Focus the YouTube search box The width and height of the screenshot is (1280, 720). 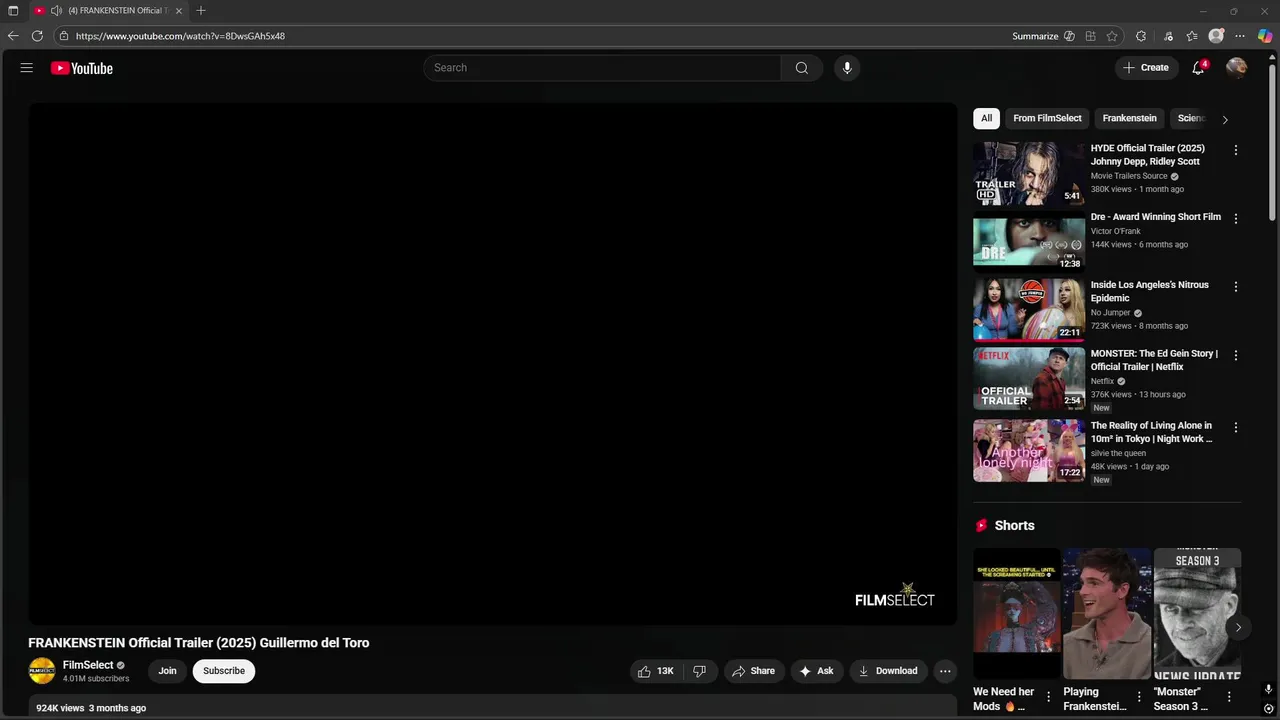coord(603,68)
